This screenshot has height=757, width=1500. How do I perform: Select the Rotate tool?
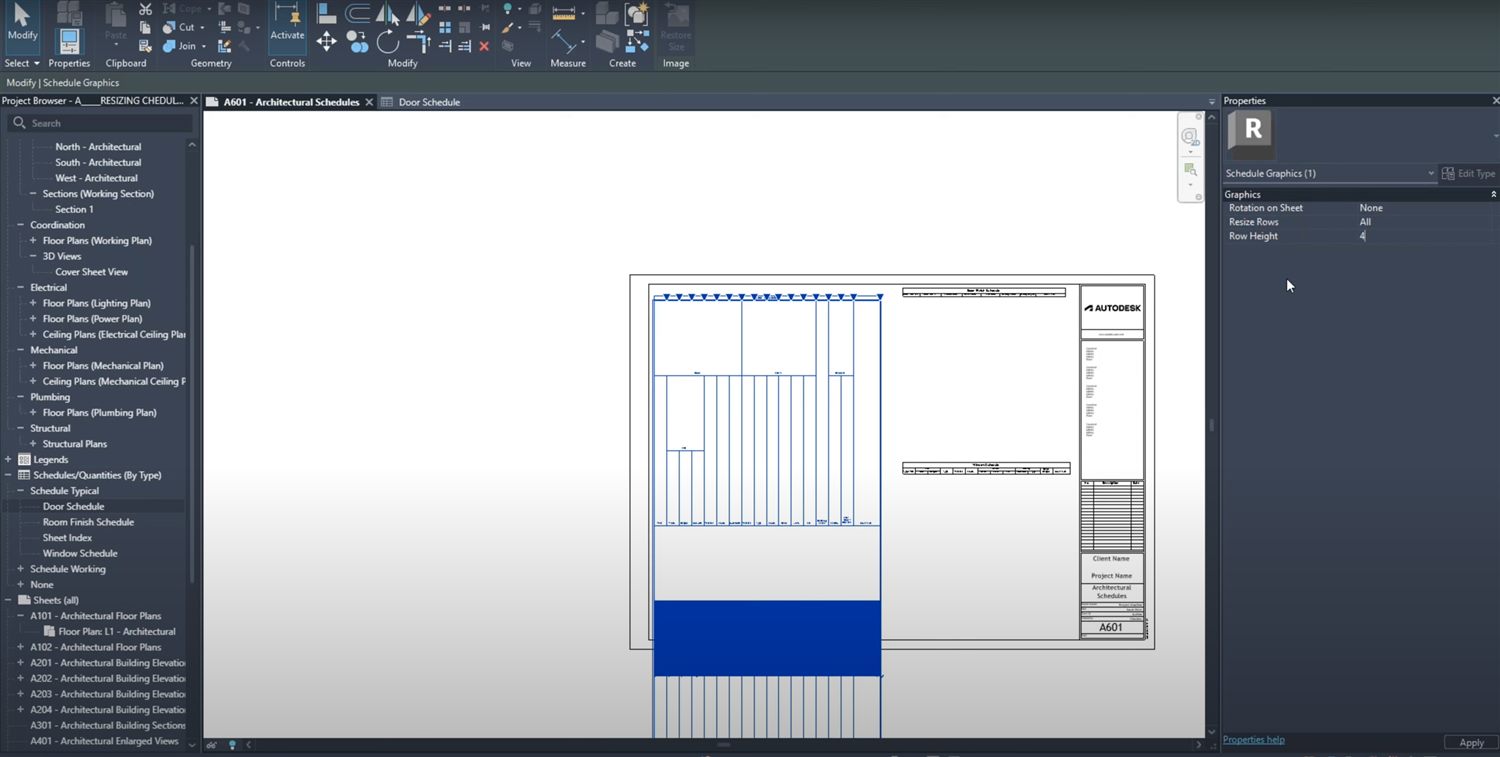pos(387,42)
